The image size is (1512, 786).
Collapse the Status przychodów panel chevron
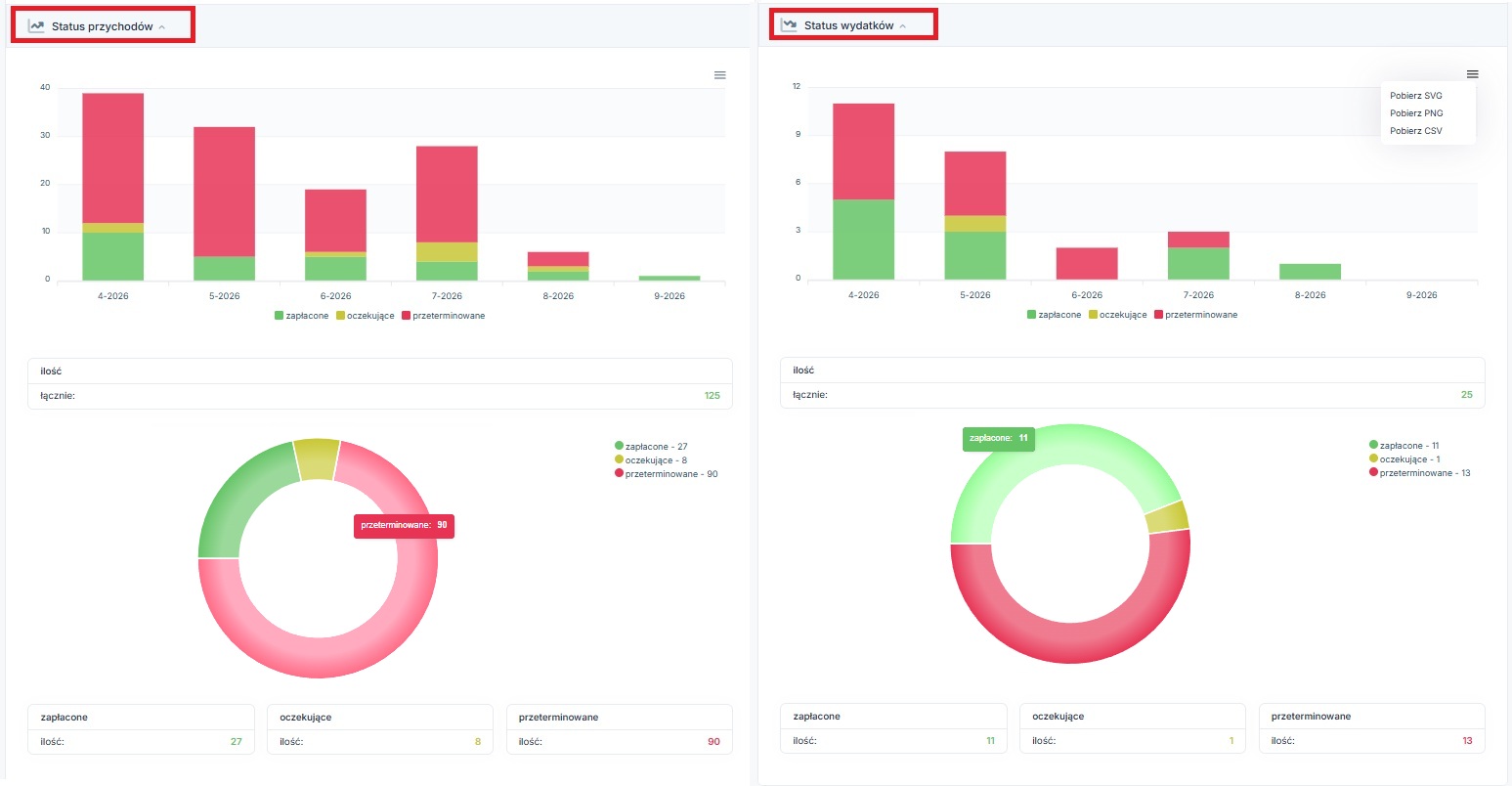pos(161,27)
